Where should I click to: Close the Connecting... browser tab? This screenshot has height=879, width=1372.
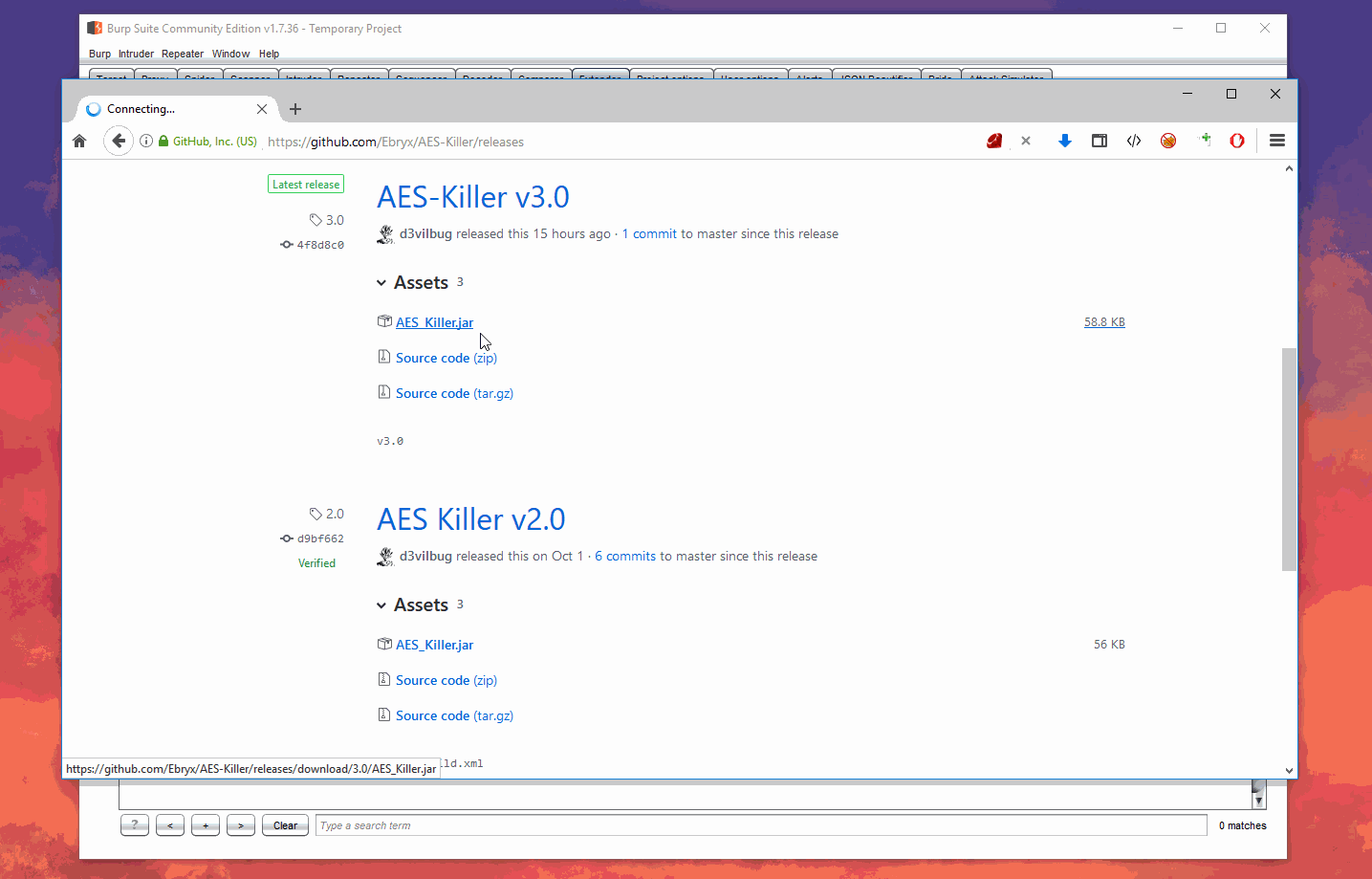tap(262, 109)
